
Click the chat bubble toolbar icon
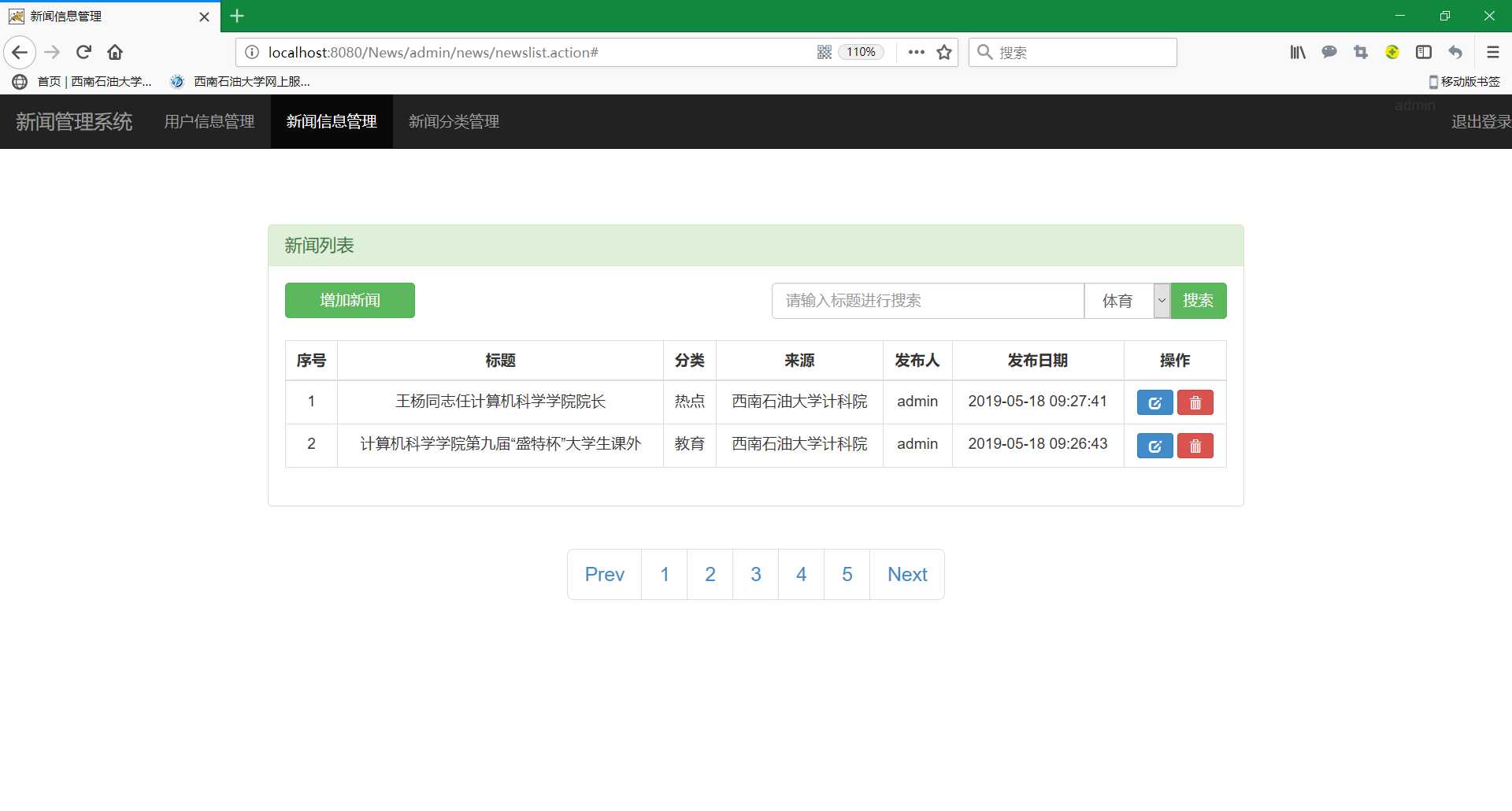[x=1329, y=53]
